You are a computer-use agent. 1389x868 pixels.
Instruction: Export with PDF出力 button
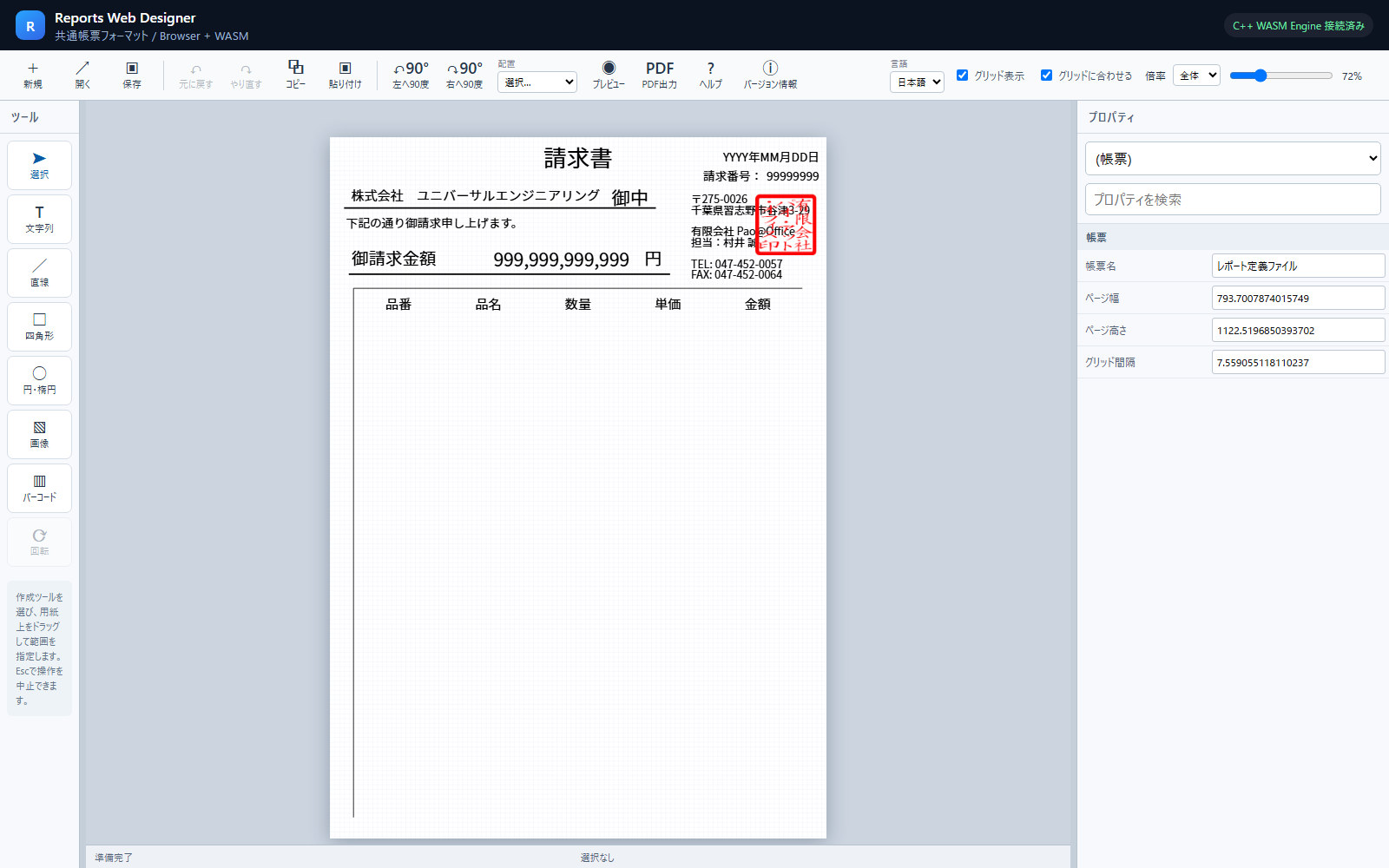[660, 76]
